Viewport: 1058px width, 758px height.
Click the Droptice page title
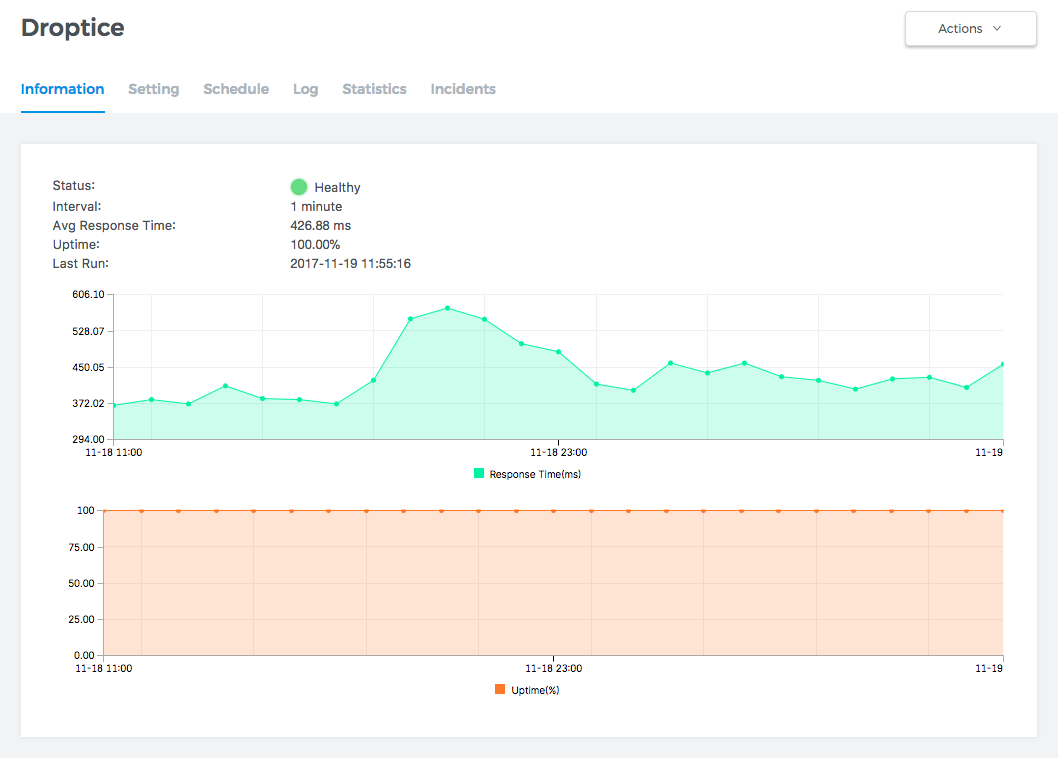point(73,28)
